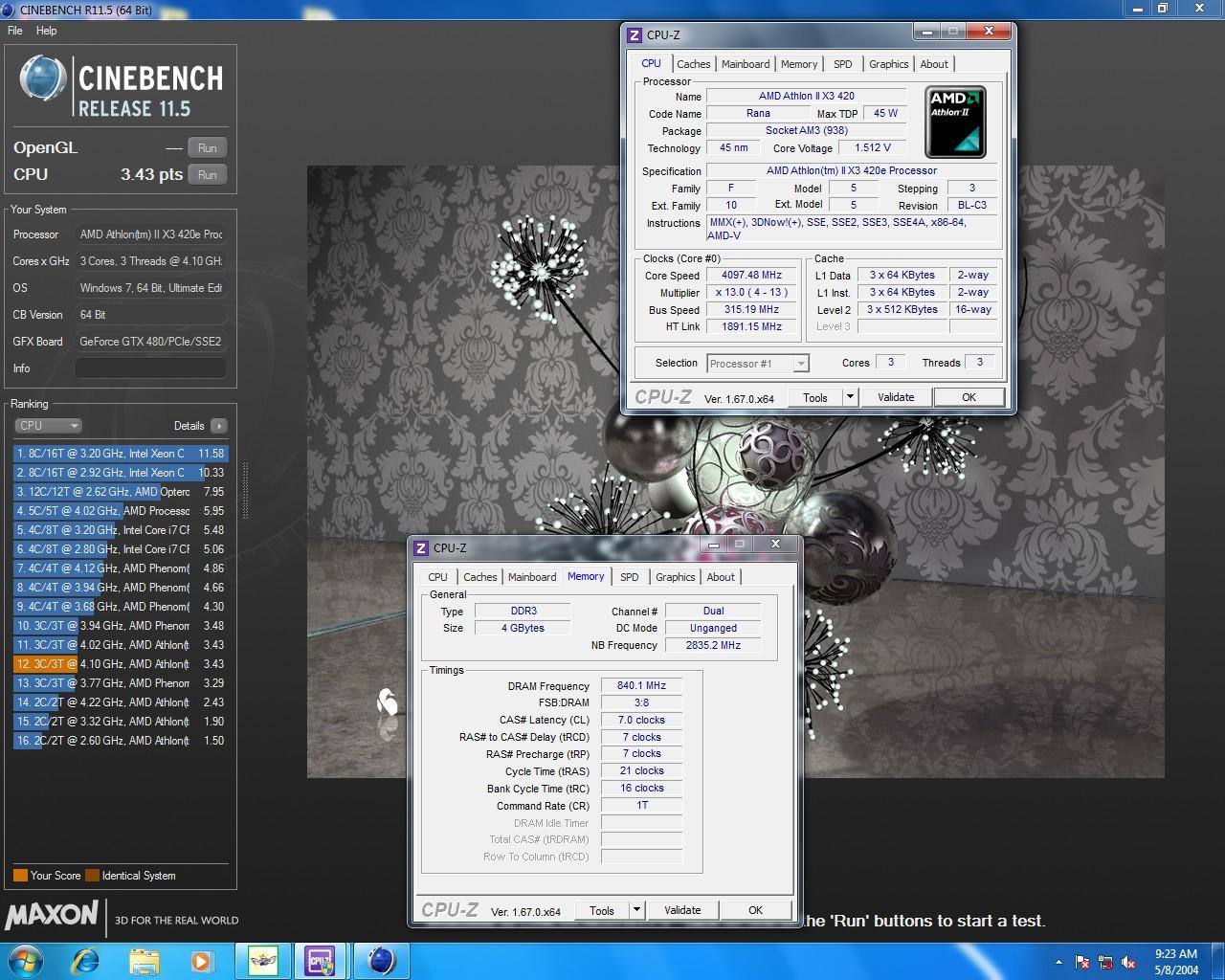Switch to Caches tab in upper CPU-Z window
This screenshot has width=1225, height=980.
tap(694, 64)
